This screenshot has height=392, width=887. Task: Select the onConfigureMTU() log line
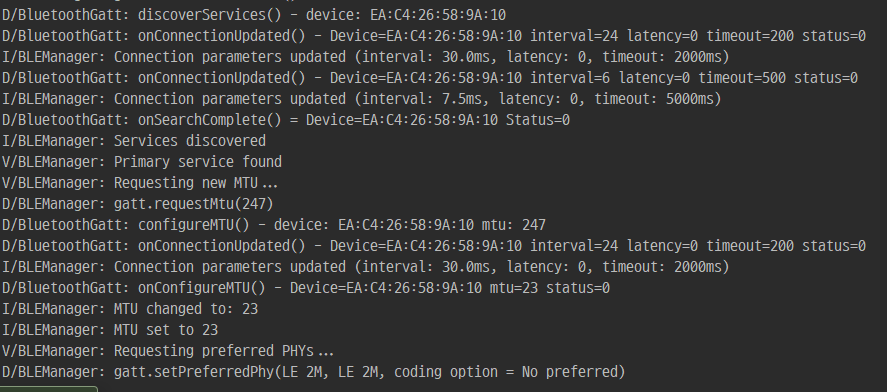306,288
